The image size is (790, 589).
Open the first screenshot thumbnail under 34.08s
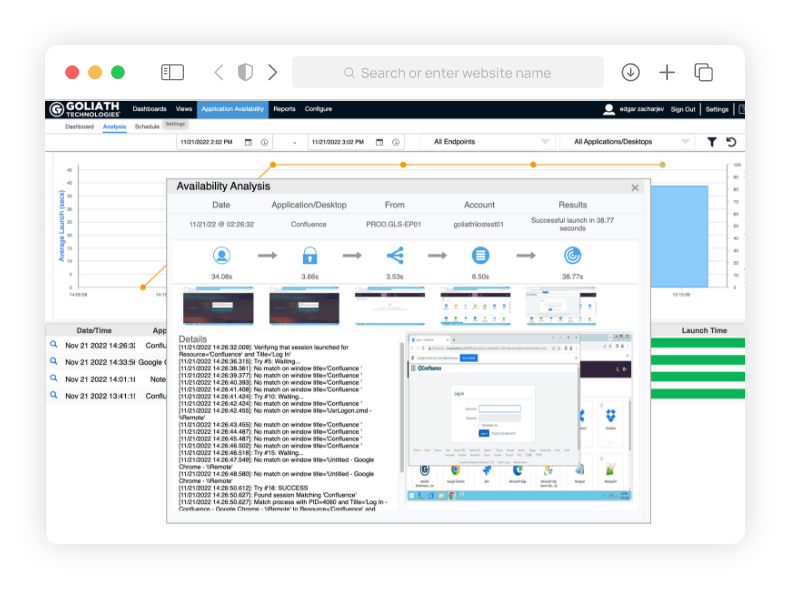click(x=218, y=305)
